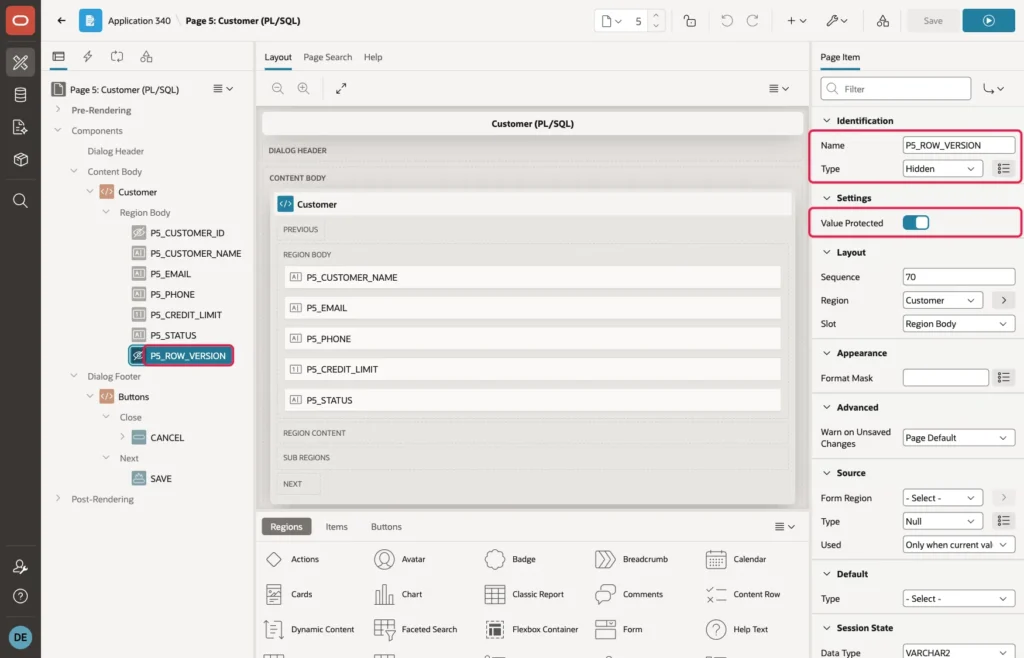This screenshot has height=658, width=1024.
Task: Open the page selector dropdown in toolbar
Action: (611, 21)
